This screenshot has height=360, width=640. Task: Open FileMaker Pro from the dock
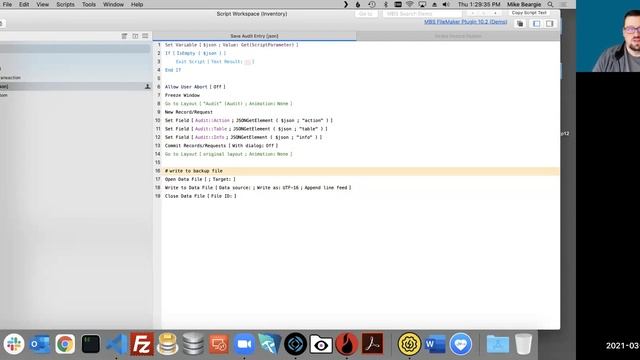point(296,344)
